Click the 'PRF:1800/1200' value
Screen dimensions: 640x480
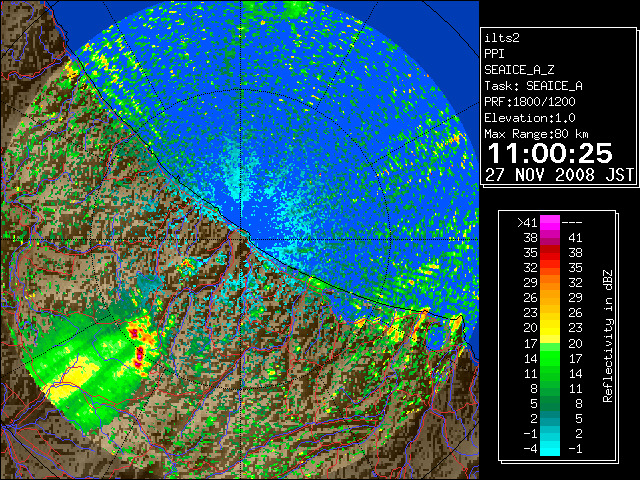pos(530,102)
